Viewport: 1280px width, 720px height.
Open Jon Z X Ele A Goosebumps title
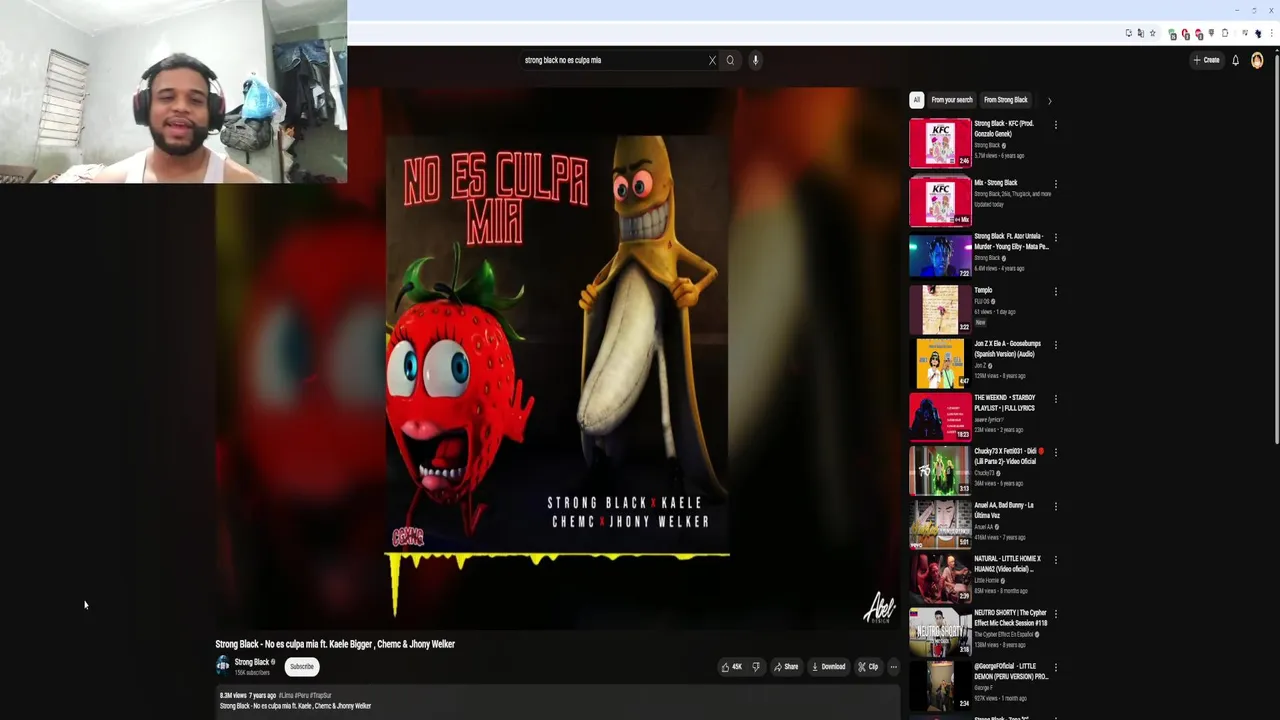(1008, 349)
